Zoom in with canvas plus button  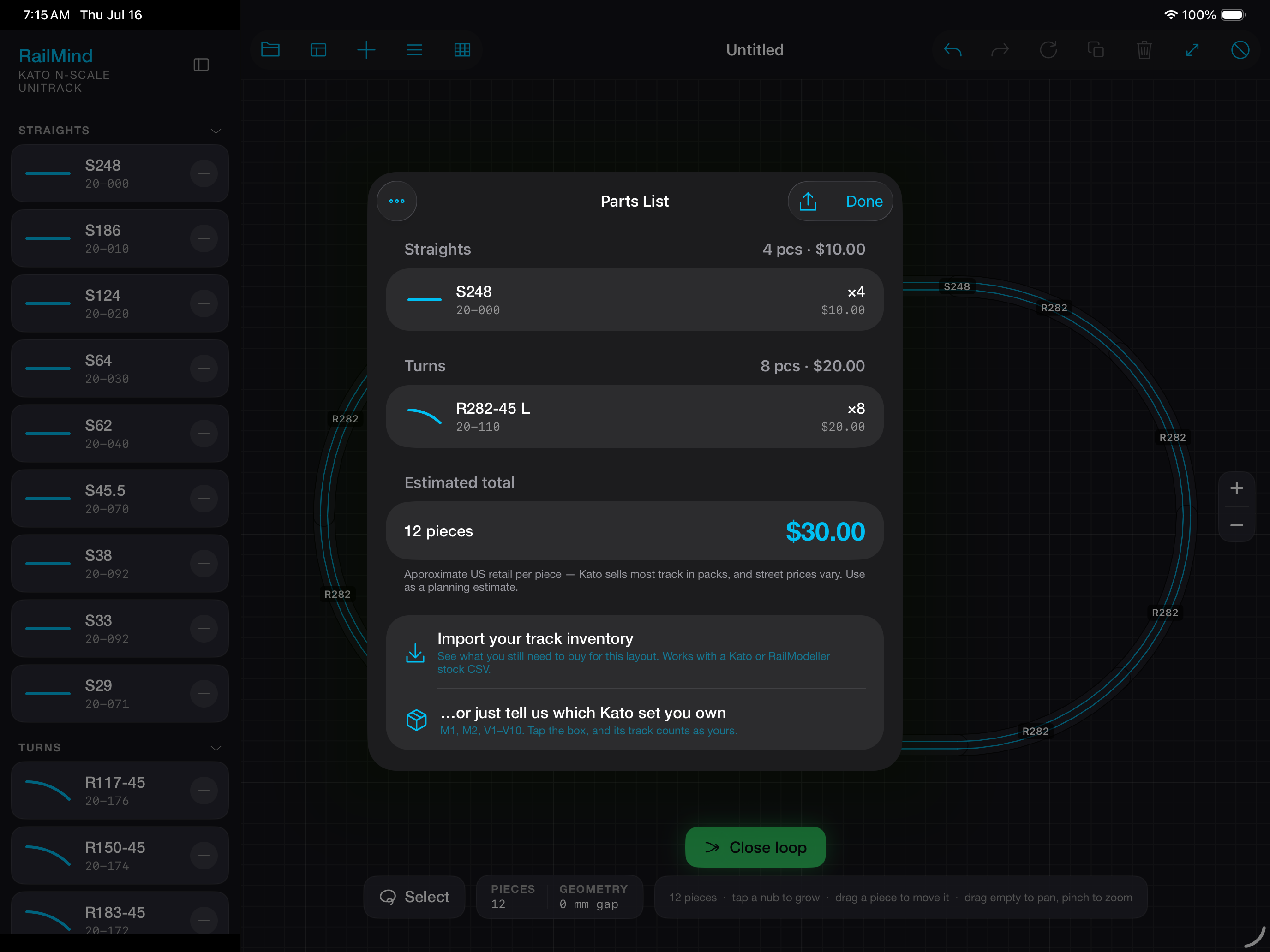click(x=1237, y=488)
